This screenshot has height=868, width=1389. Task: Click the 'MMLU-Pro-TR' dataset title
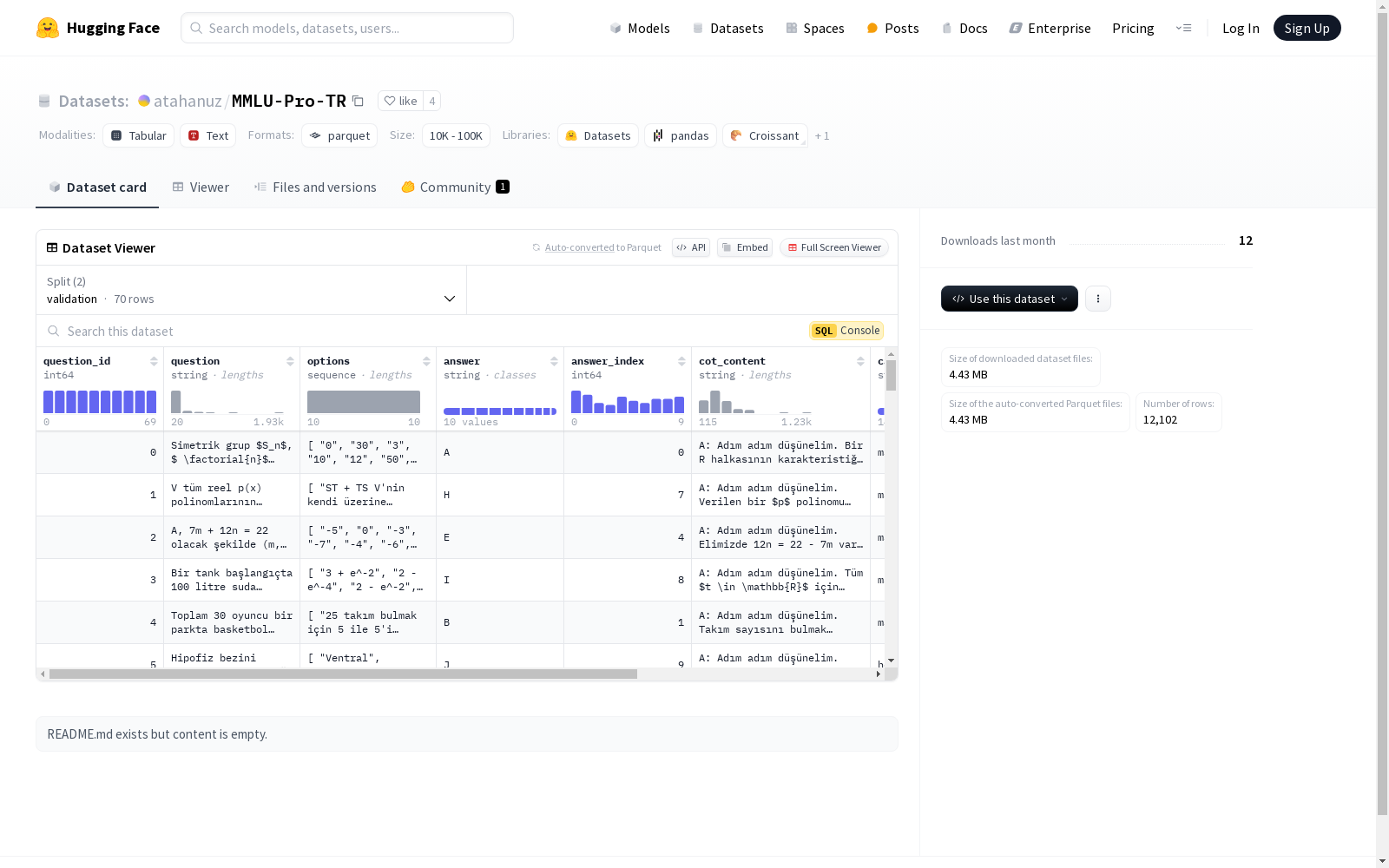click(289, 101)
